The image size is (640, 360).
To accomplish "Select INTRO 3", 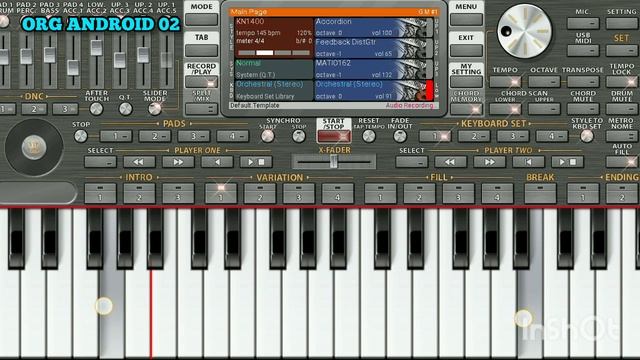I will point(178,193).
